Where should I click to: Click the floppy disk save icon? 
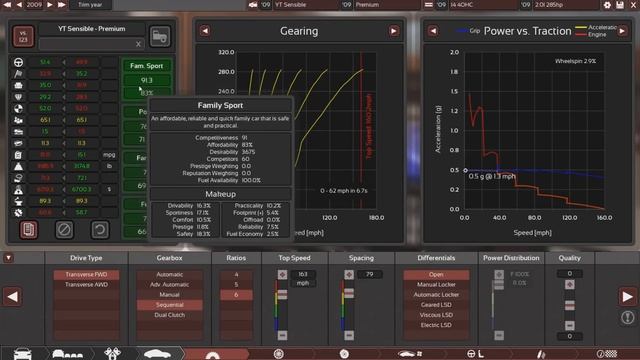[x=620, y=5]
